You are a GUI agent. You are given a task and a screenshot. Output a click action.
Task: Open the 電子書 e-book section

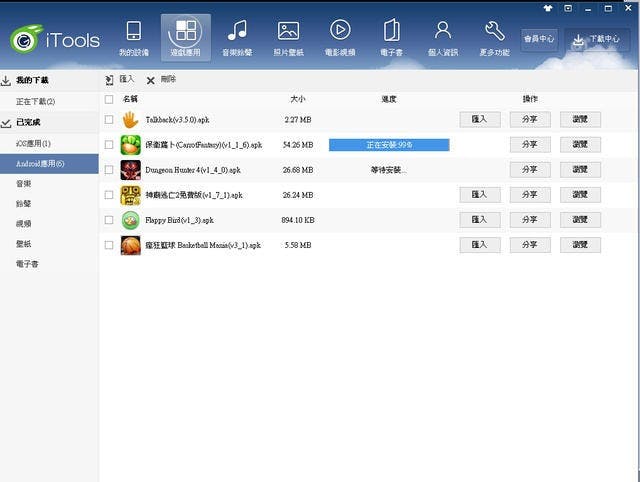pyautogui.click(x=391, y=37)
